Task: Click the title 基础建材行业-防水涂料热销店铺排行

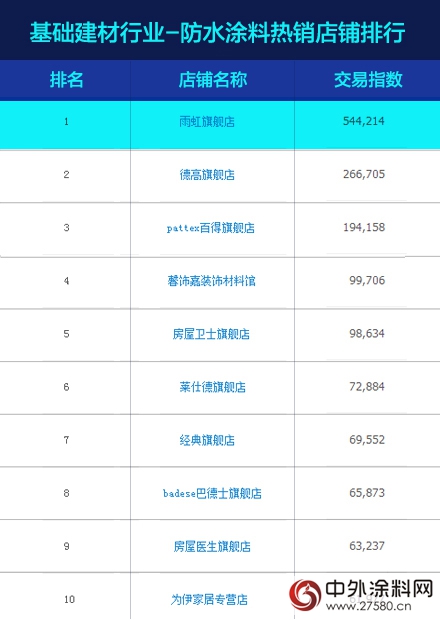Action: coord(217,32)
